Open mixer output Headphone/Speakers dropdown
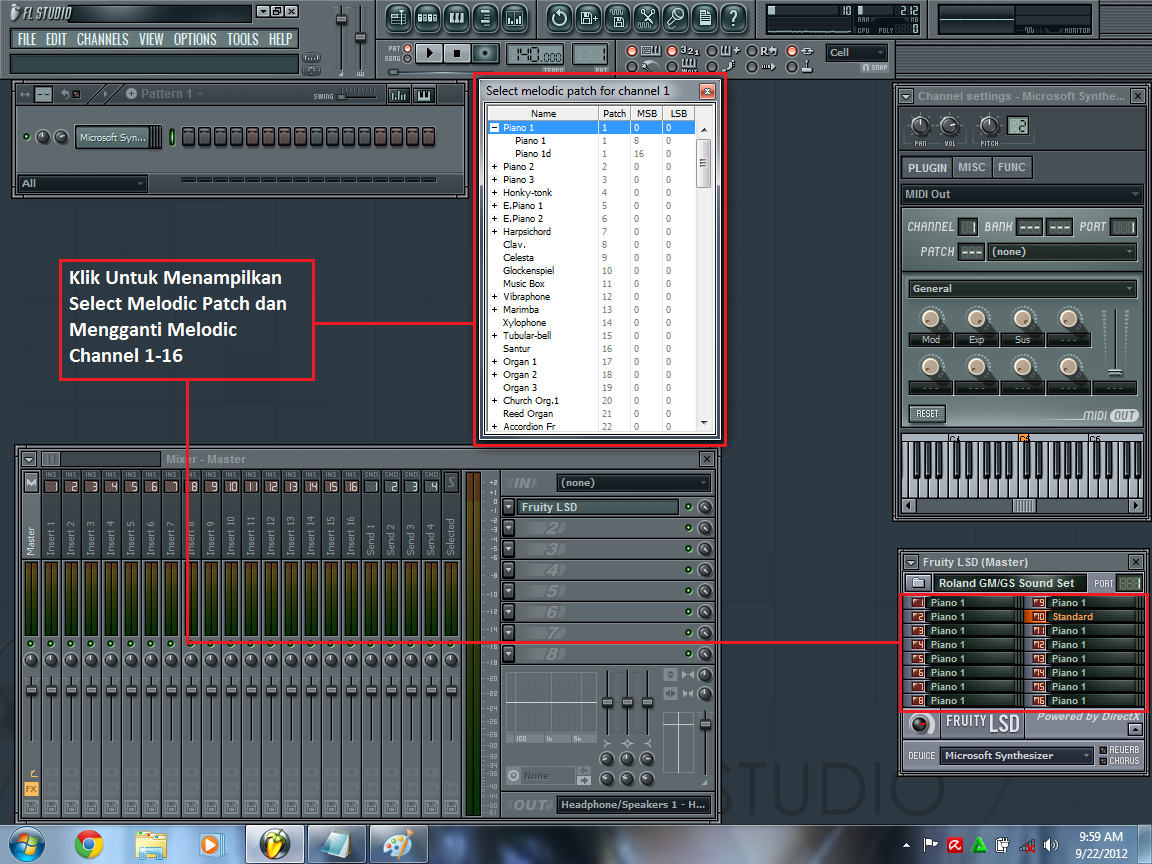Image resolution: width=1152 pixels, height=864 pixels. coord(633,804)
